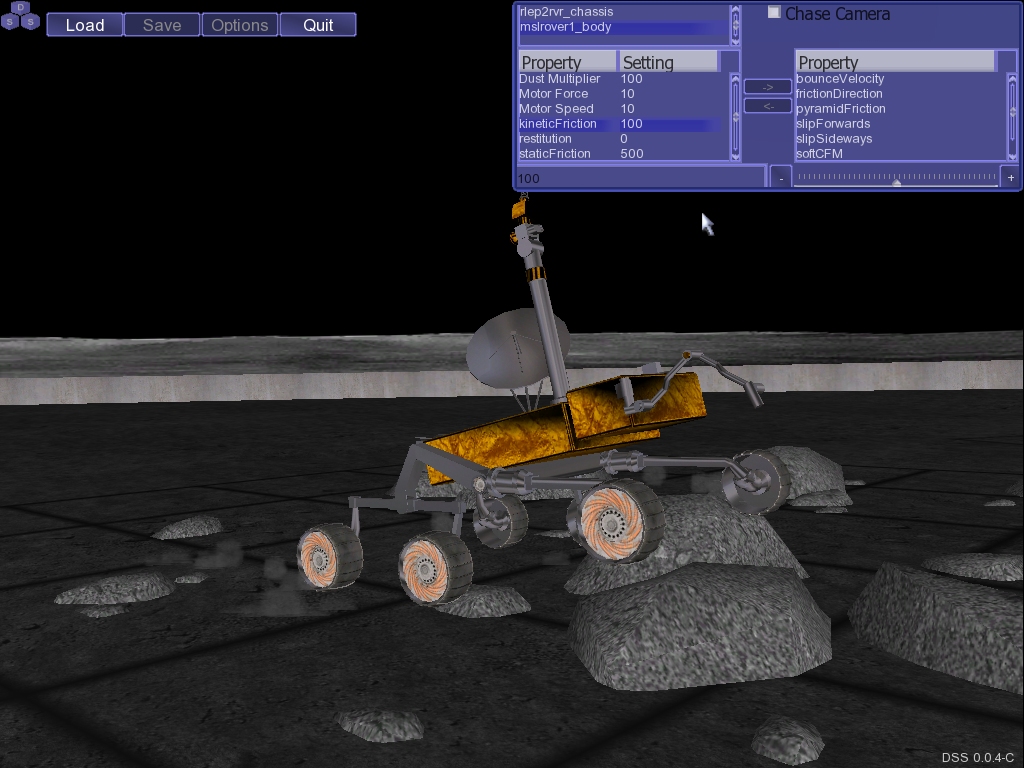
Task: Click the right-arrow move property button
Action: (x=768, y=87)
